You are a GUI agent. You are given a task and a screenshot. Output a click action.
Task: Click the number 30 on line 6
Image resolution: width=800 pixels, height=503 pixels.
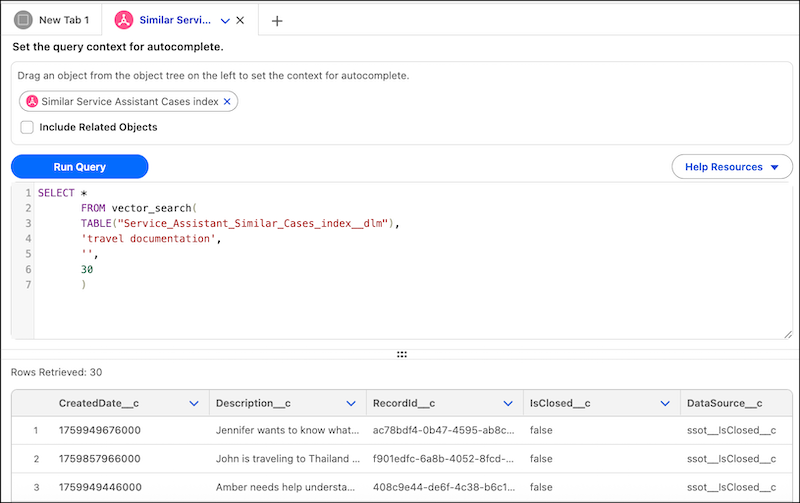[x=87, y=269]
